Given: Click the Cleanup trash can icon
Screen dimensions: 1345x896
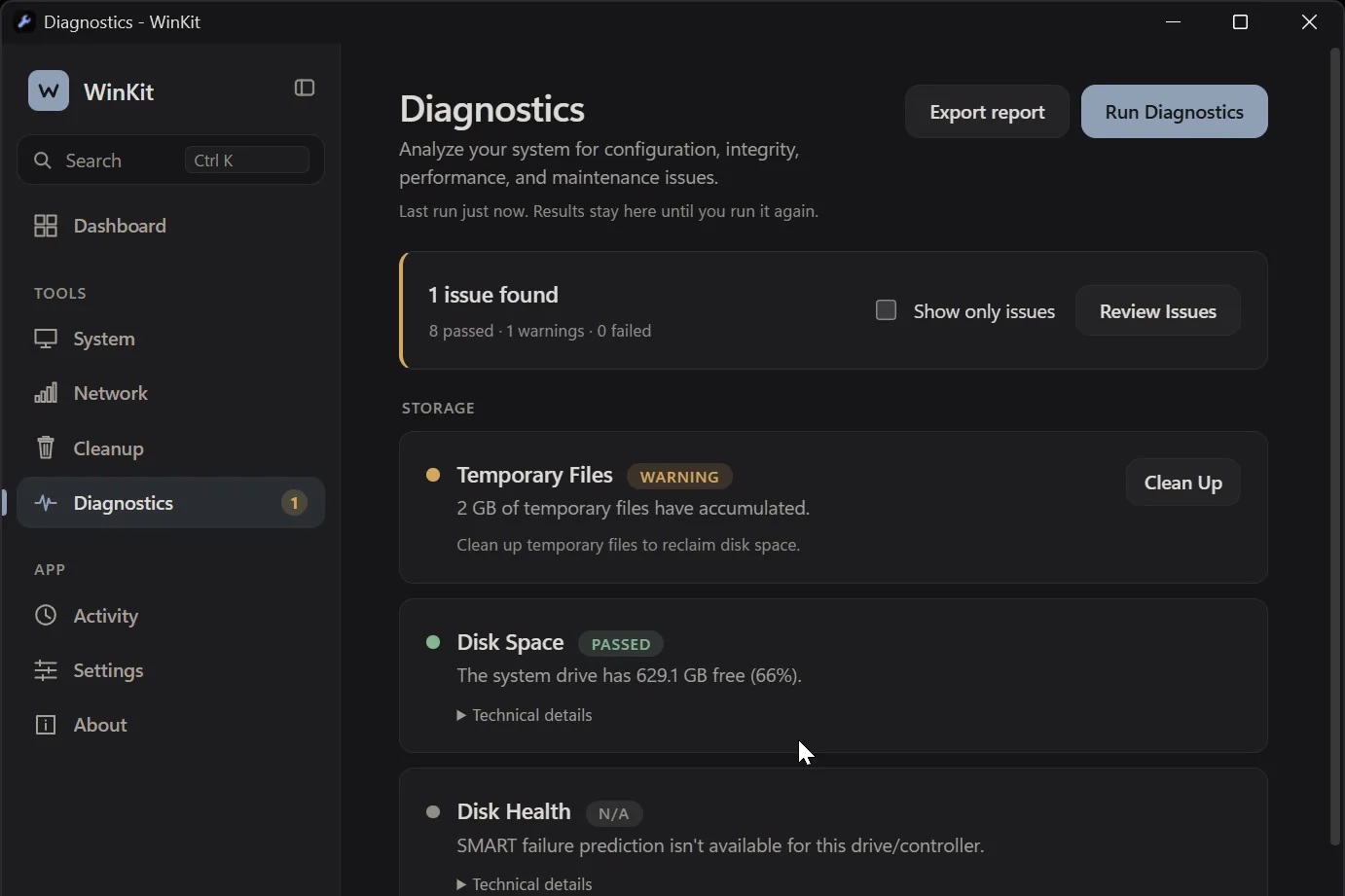Looking at the screenshot, I should [46, 448].
